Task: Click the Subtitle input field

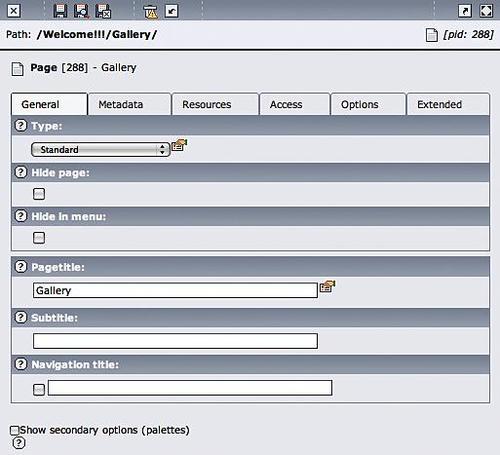Action: pyautogui.click(x=175, y=341)
